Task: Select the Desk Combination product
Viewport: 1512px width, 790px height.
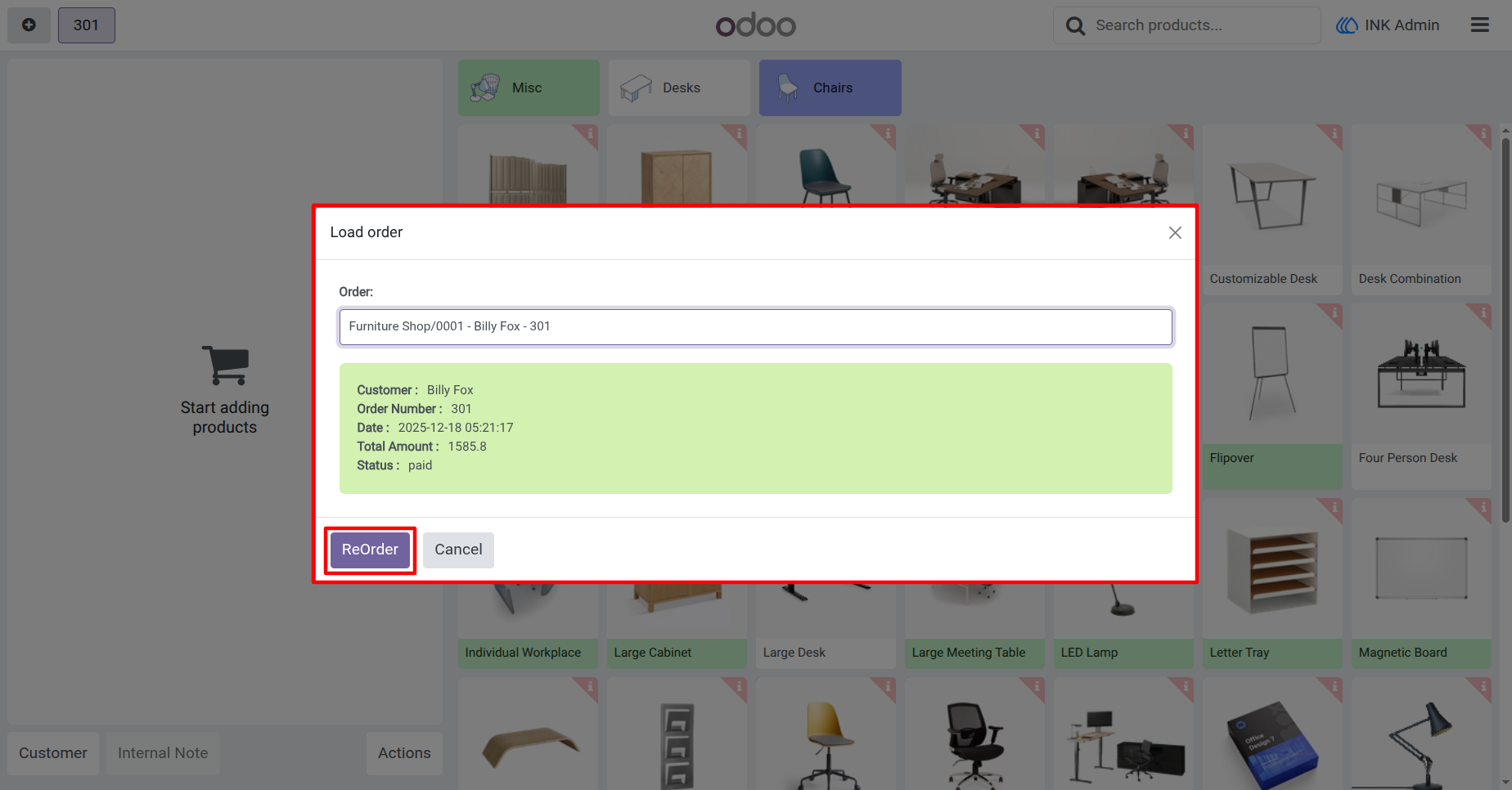Action: (1421, 210)
